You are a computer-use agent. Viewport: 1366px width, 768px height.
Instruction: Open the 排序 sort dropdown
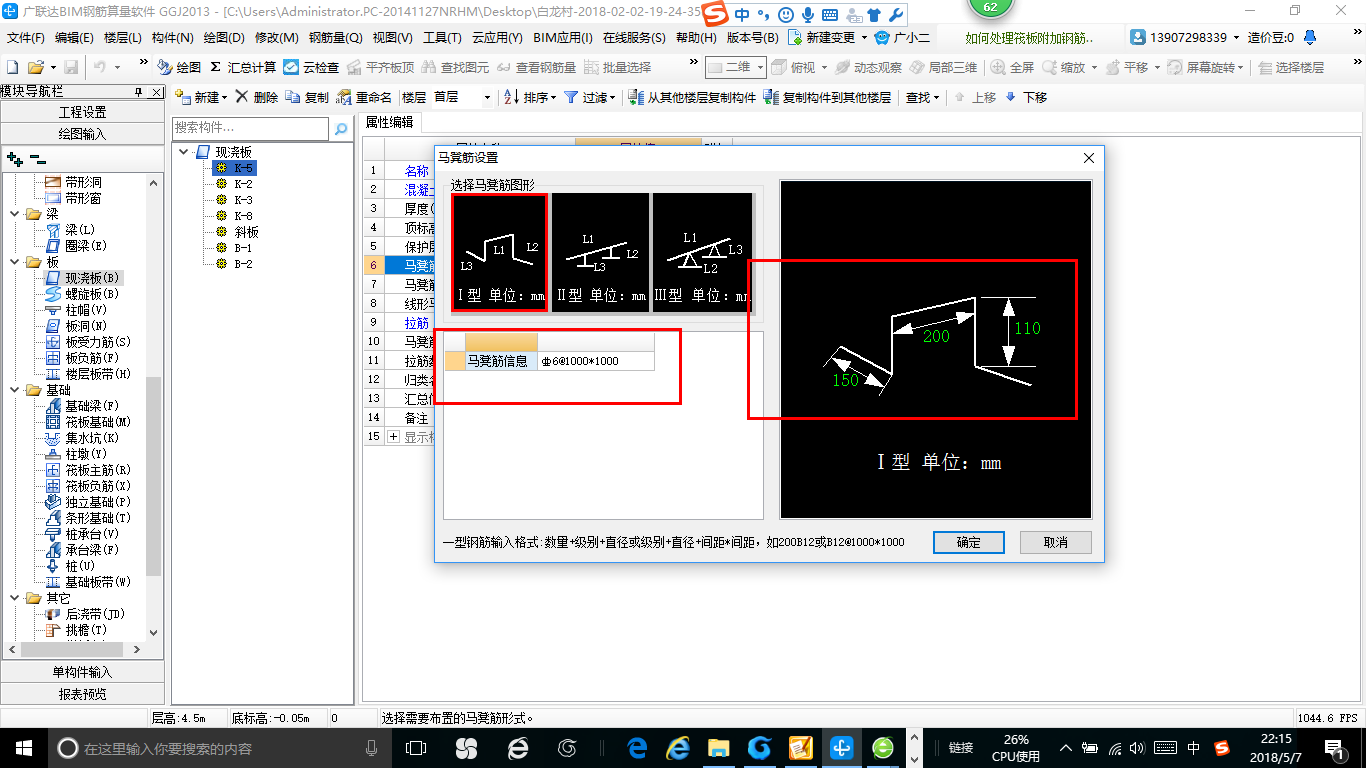530,97
